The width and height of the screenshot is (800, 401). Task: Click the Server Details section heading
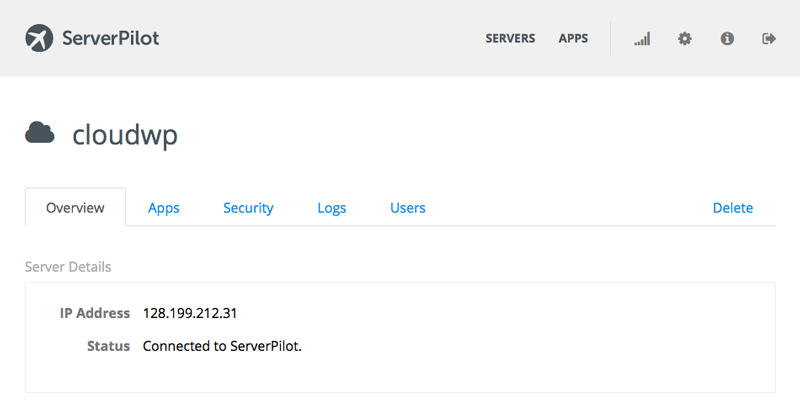pos(68,267)
